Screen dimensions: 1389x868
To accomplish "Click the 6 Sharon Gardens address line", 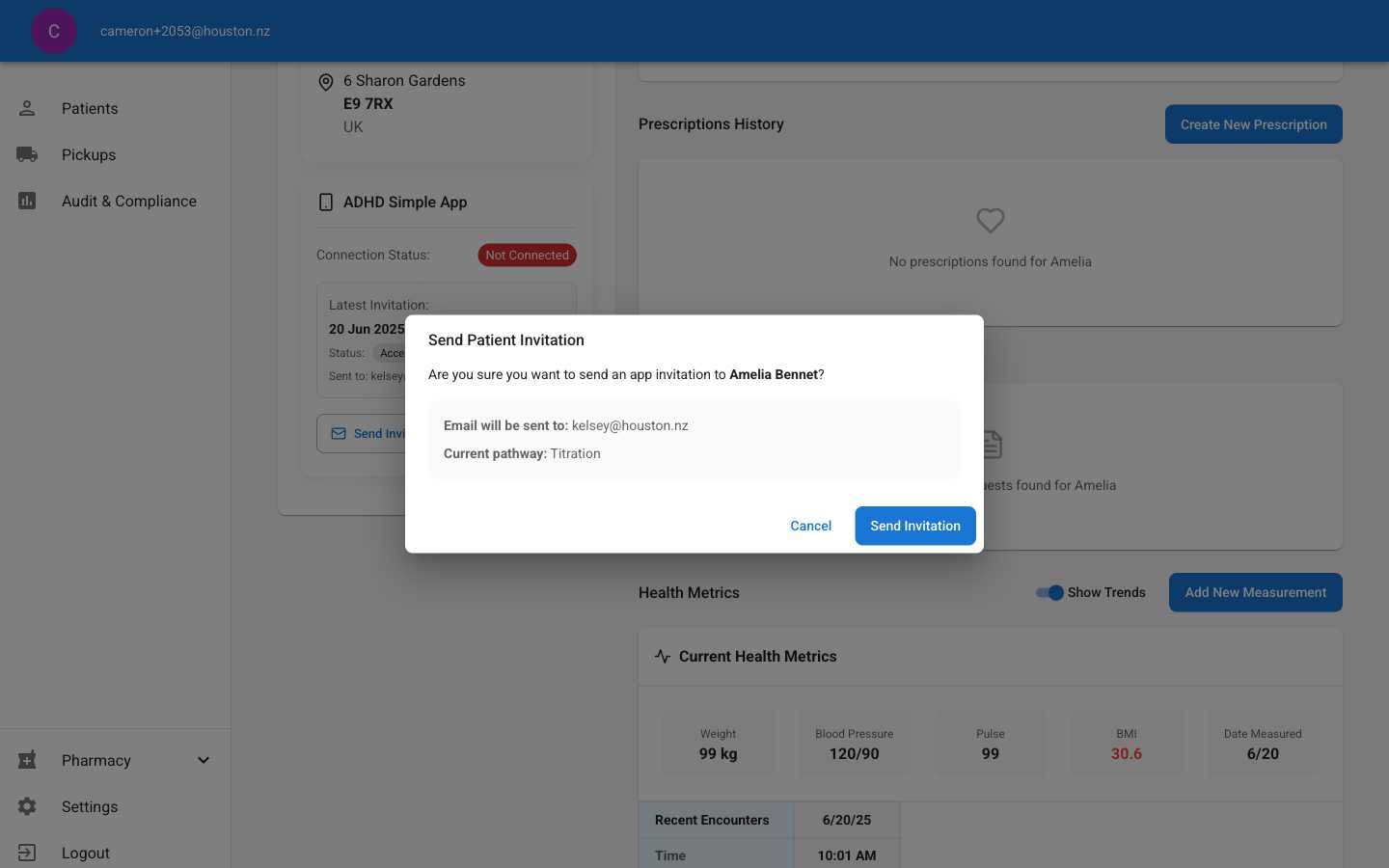I will point(404,81).
